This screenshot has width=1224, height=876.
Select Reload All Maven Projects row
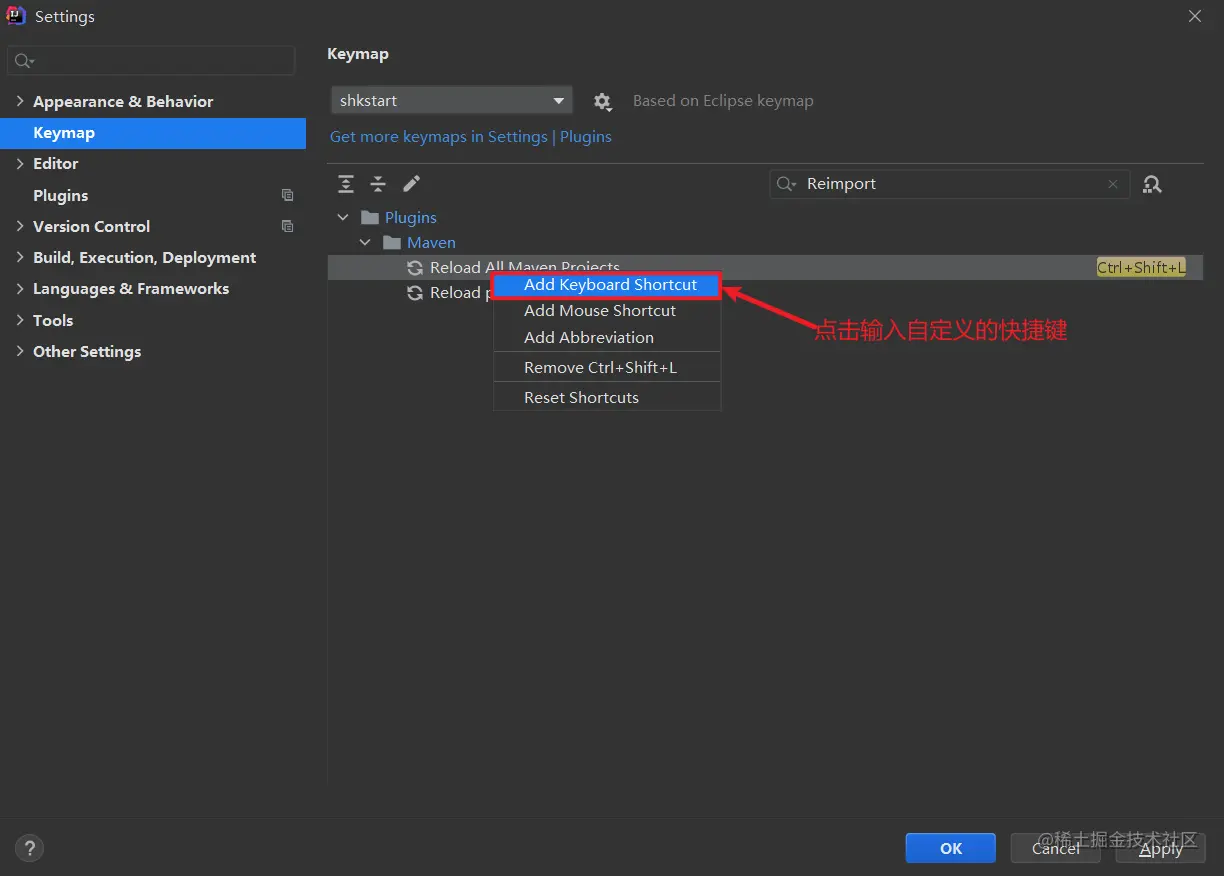click(x=765, y=267)
